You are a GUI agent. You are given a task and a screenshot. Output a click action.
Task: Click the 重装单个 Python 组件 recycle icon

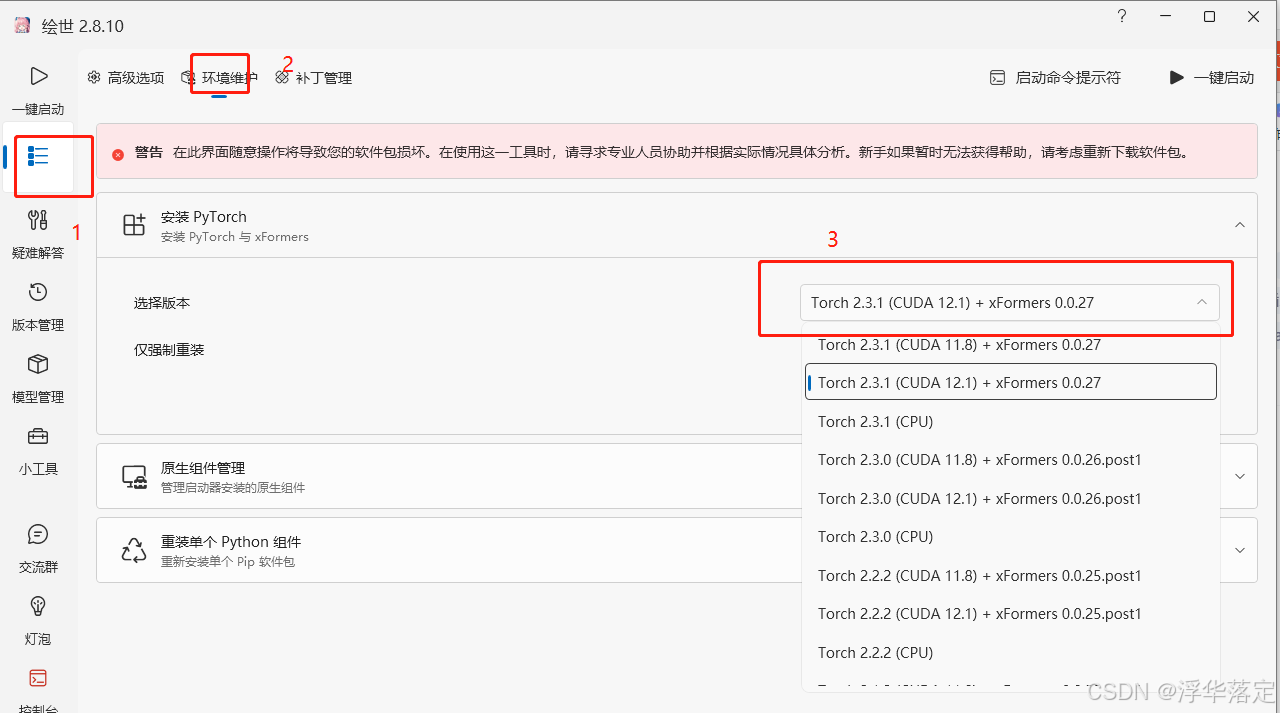(x=134, y=550)
